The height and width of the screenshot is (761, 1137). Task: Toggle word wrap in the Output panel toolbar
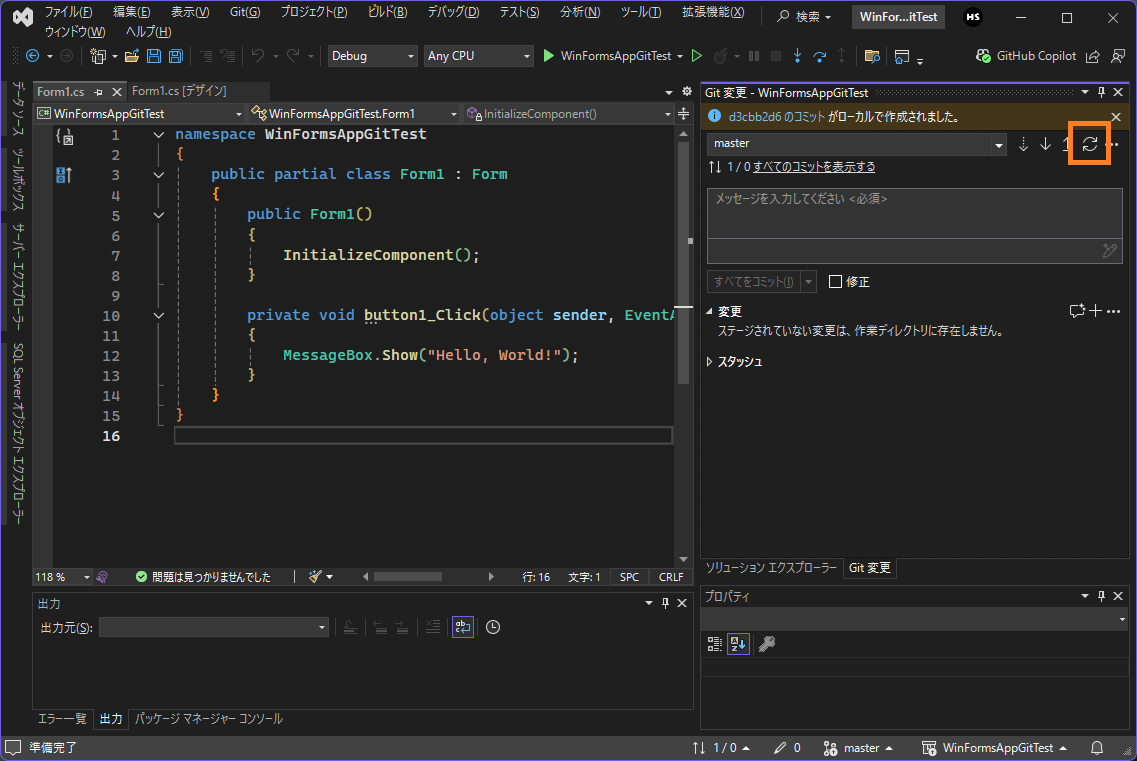click(462, 627)
